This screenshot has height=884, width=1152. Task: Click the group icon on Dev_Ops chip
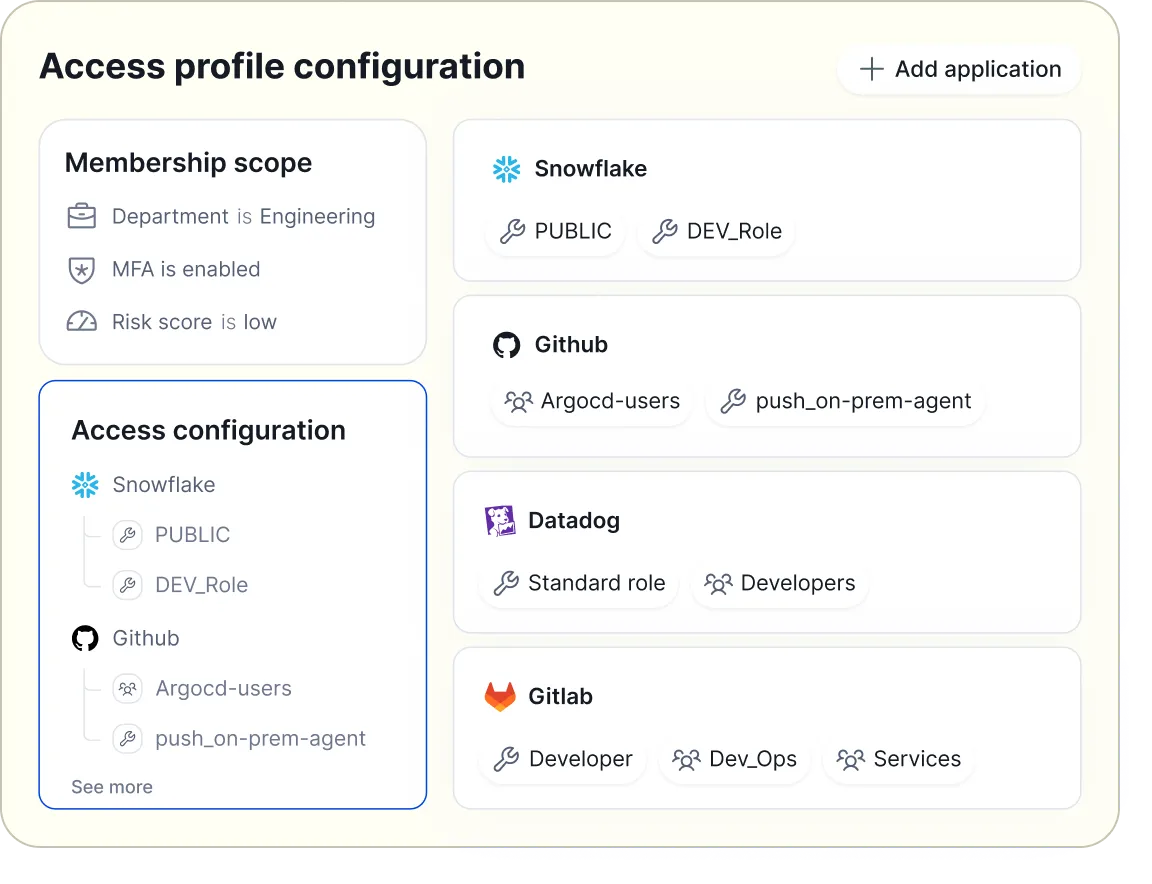(686, 759)
